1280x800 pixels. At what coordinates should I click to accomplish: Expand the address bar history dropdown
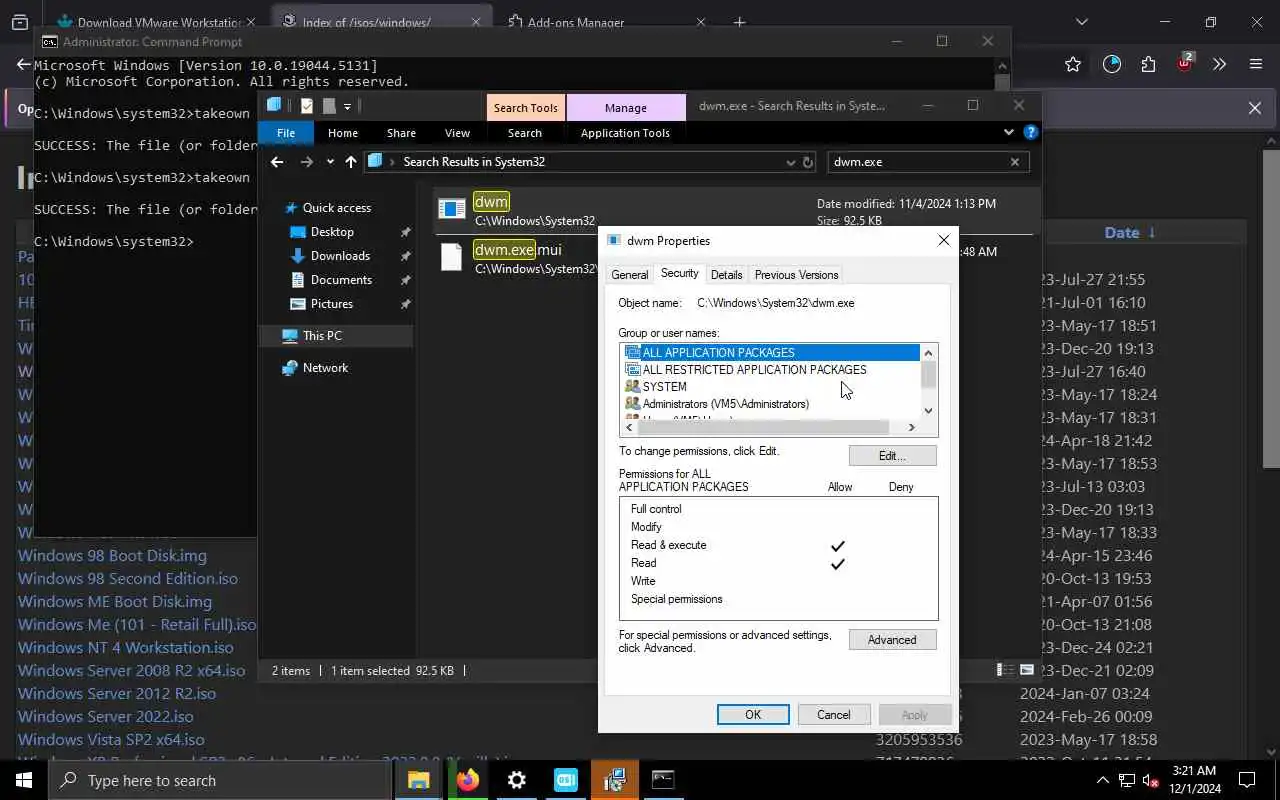click(x=791, y=162)
